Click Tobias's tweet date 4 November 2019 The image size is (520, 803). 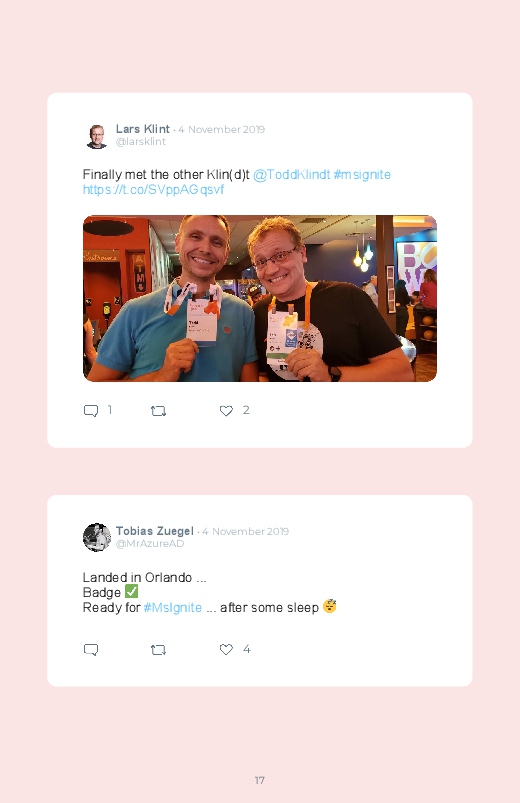[x=245, y=532]
